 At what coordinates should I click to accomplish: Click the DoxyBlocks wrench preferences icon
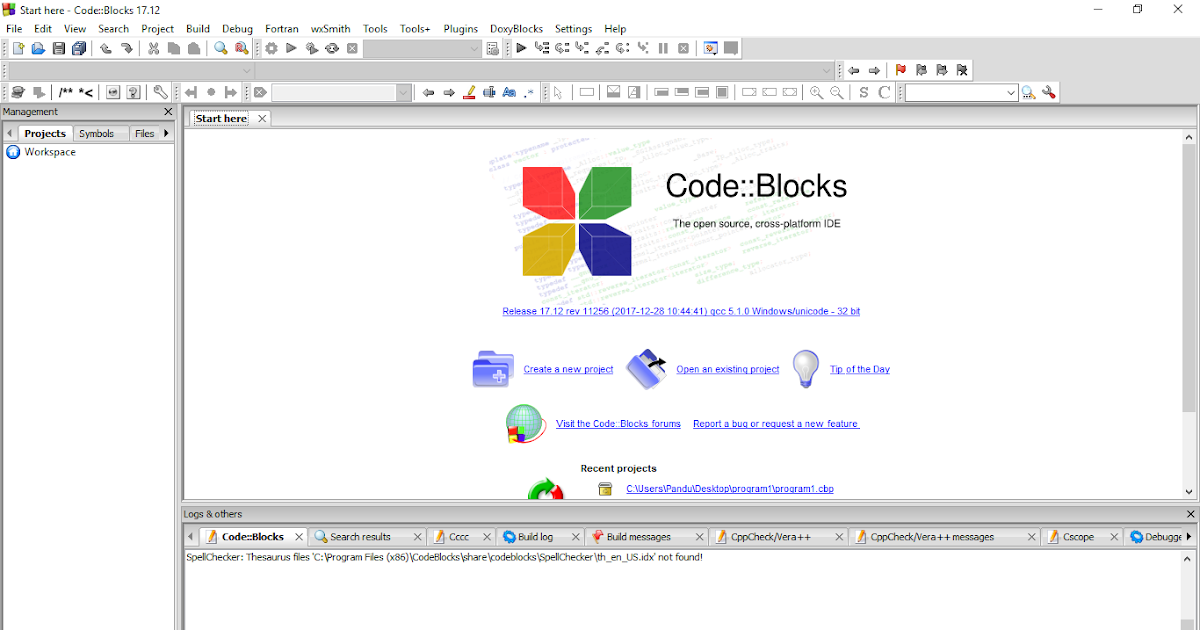[x=160, y=92]
